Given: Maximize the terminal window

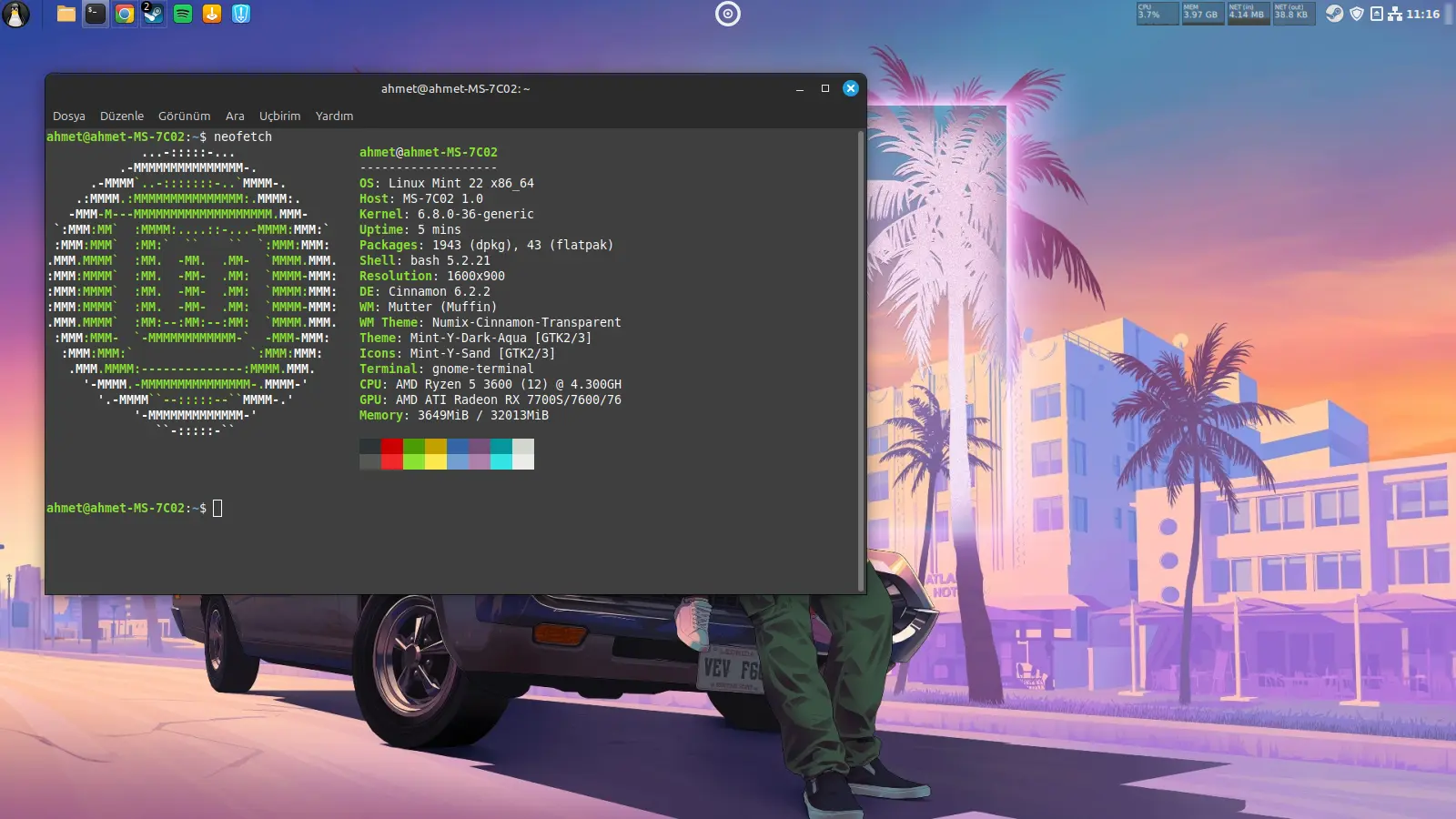Looking at the screenshot, I should [825, 88].
